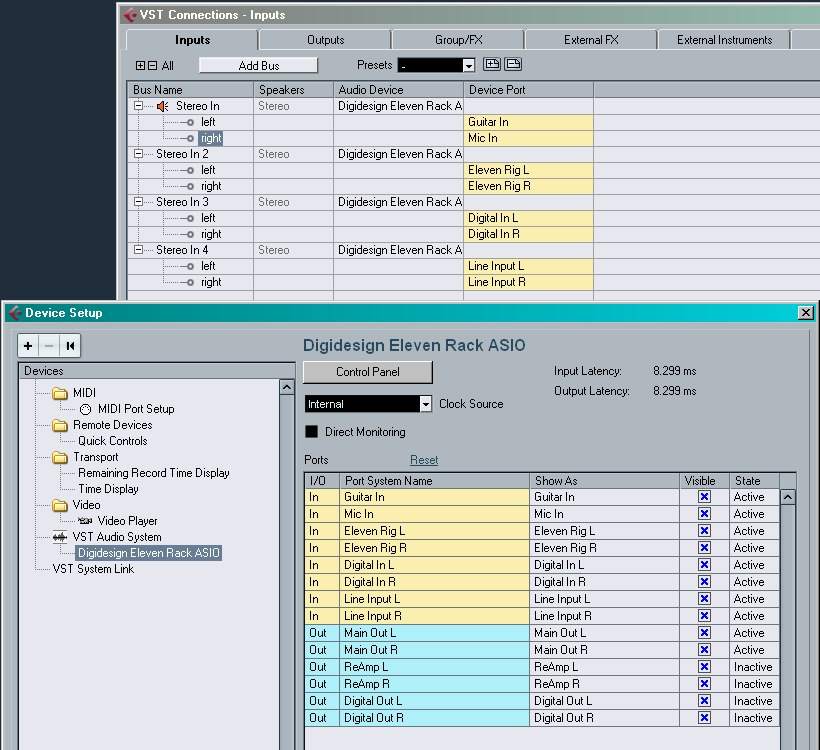Switch to the Outputs tab
820x750 pixels.
[x=325, y=40]
